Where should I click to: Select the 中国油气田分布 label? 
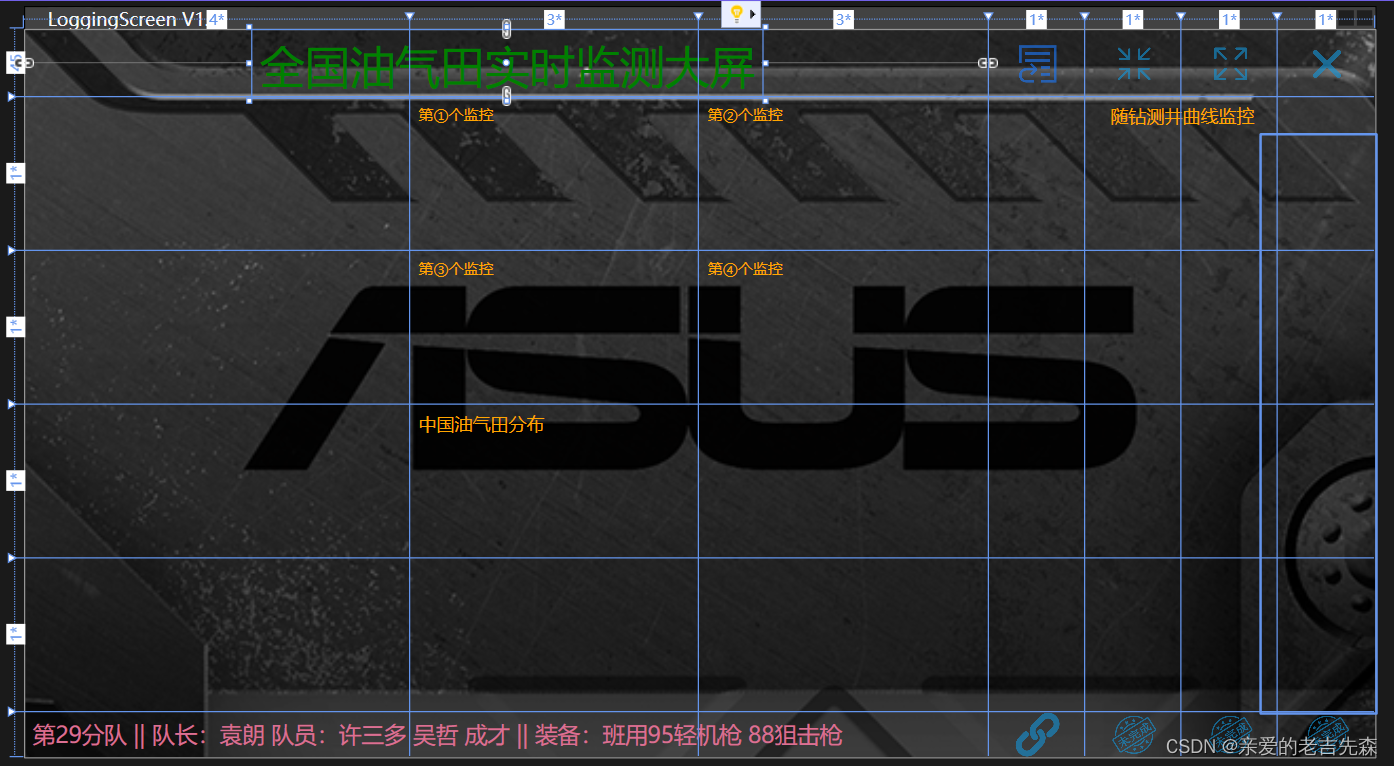pos(481,425)
